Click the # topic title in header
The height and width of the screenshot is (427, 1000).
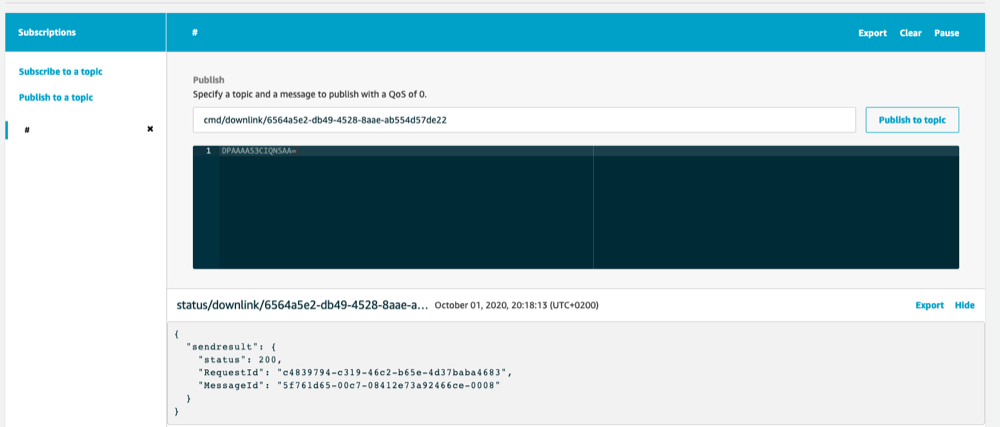pyautogui.click(x=195, y=33)
